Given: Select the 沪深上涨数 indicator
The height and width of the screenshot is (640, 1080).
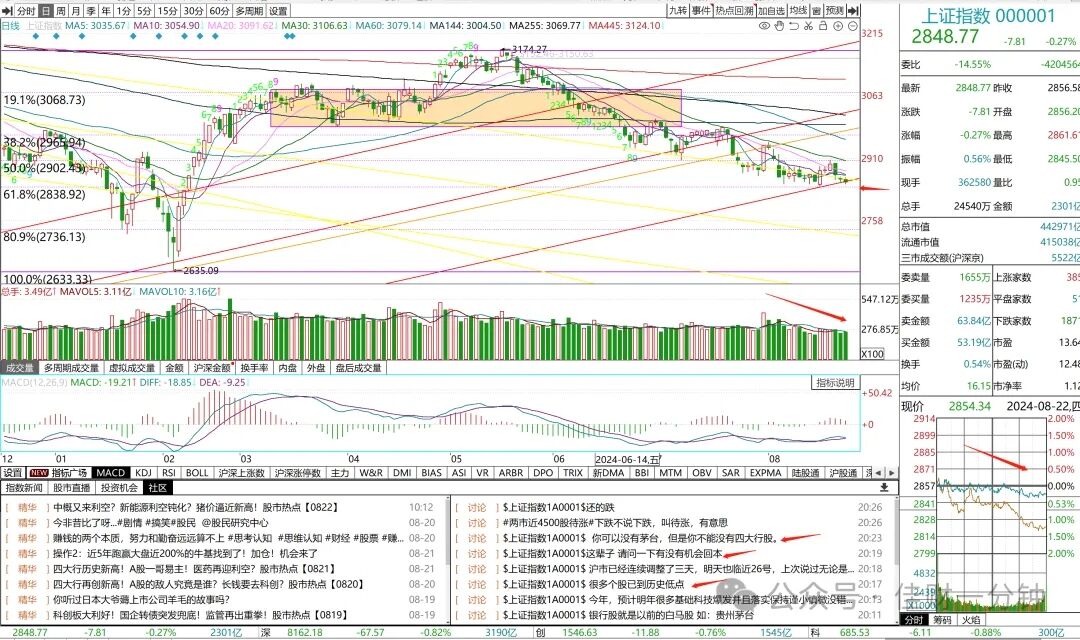Looking at the screenshot, I should pos(242,473).
